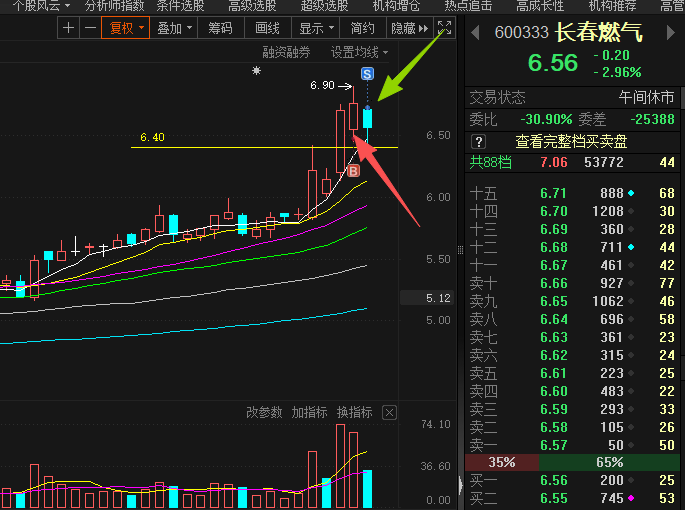Click the 65% sell ratio bar

[609, 462]
